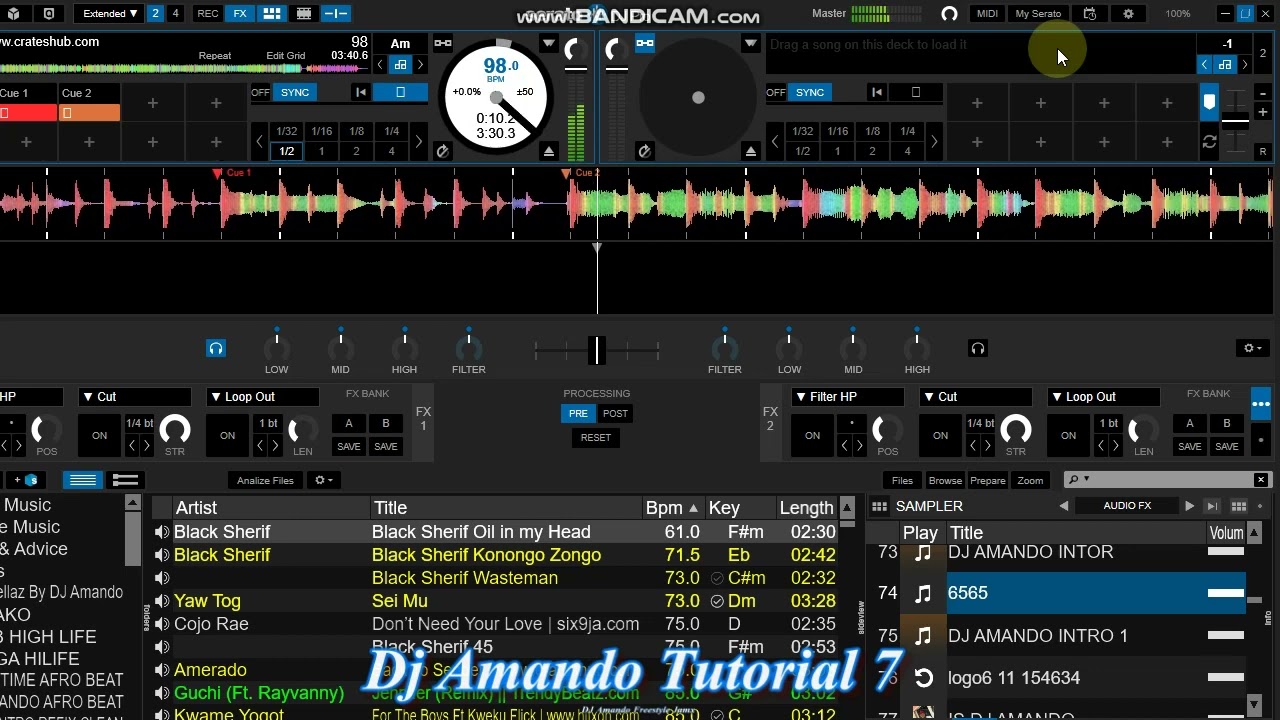Switch to 4-deck layout
The height and width of the screenshot is (720, 1280).
pos(175,14)
